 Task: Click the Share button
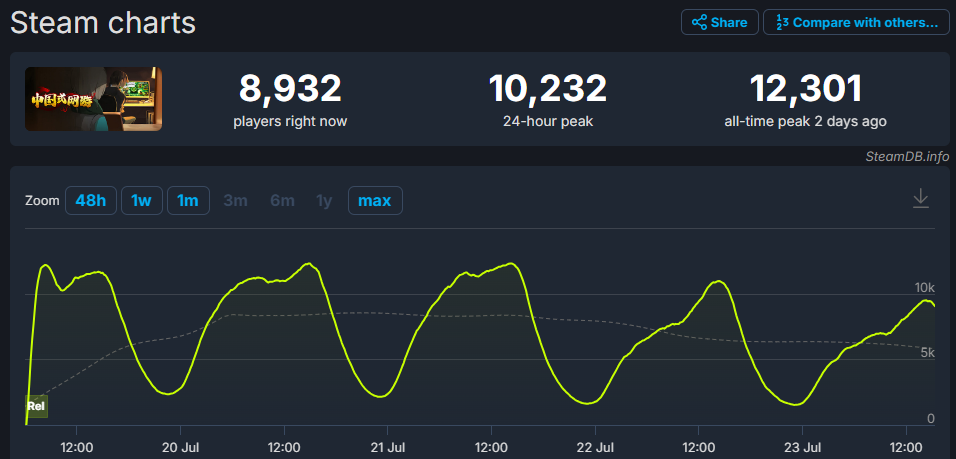[719, 23]
